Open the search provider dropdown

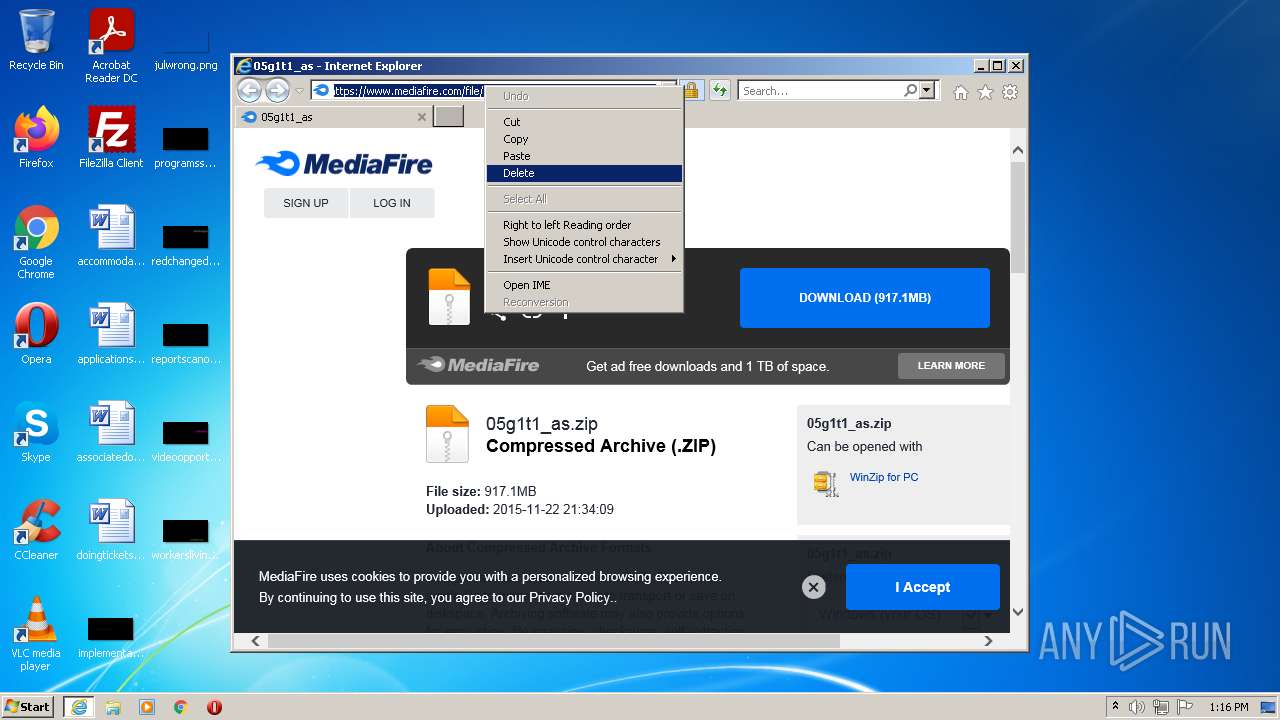pyautogui.click(x=926, y=90)
